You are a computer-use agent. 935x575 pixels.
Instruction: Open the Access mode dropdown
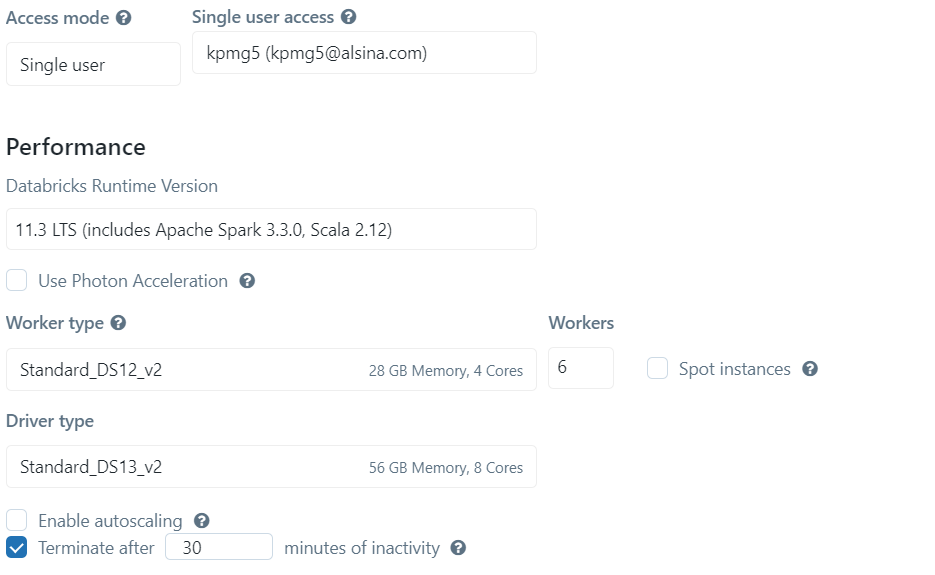tap(93, 65)
